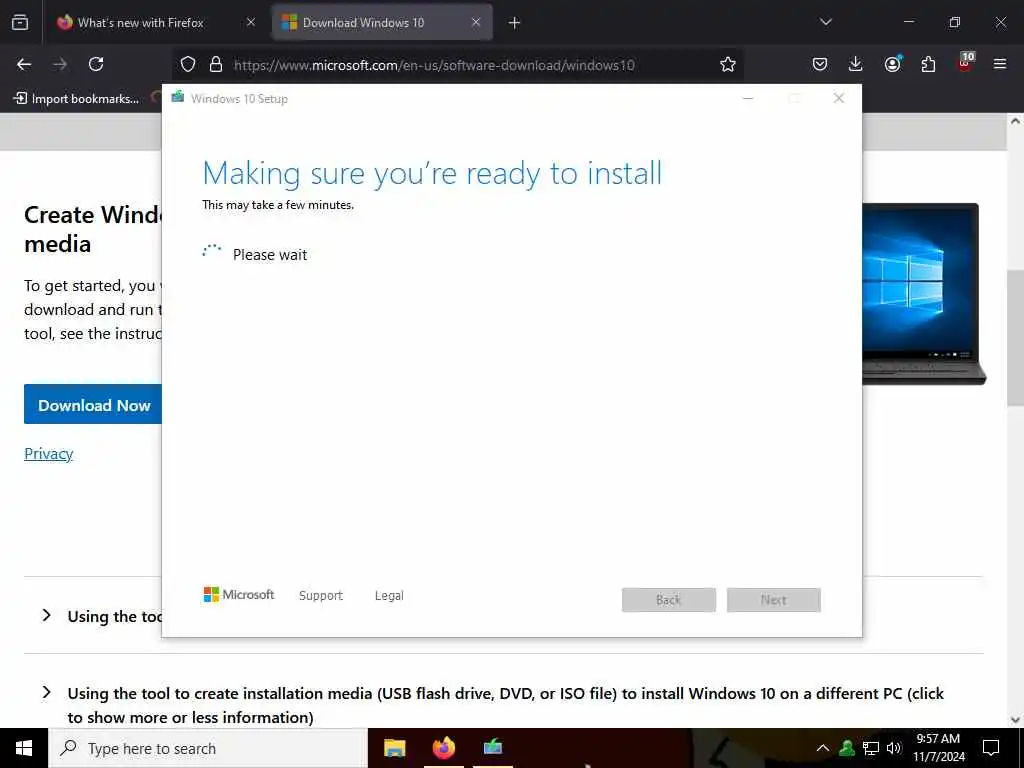Close the What's new with Firefox tab
Image resolution: width=1024 pixels, height=768 pixels.
point(251,22)
